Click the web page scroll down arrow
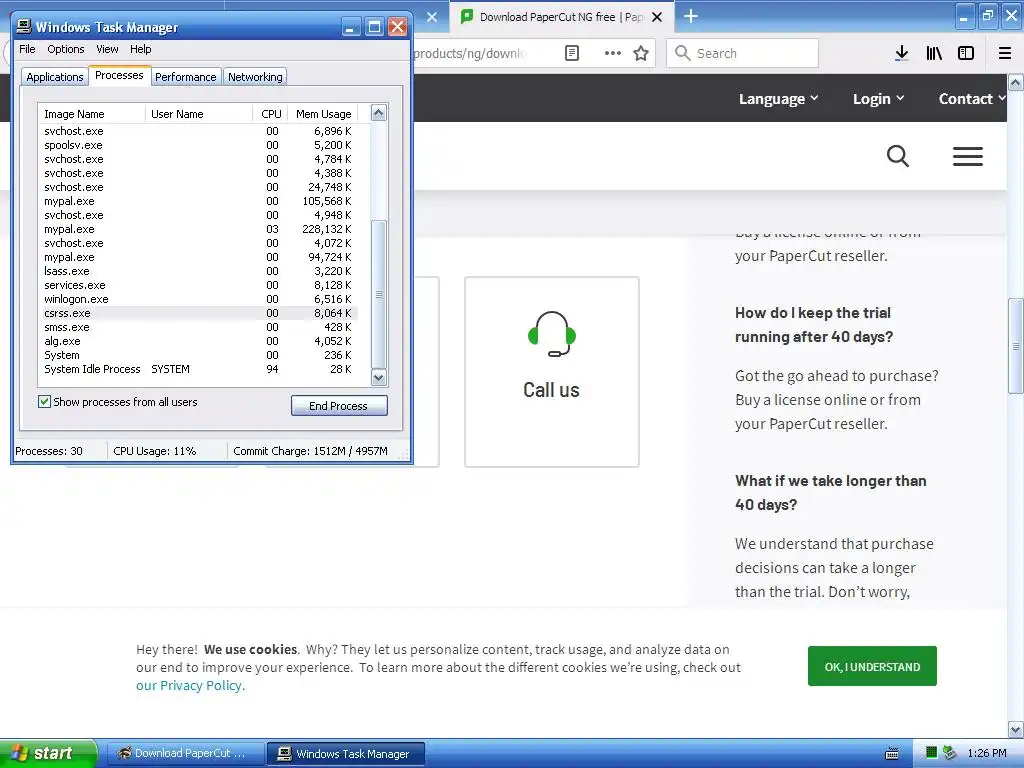 (x=1016, y=729)
